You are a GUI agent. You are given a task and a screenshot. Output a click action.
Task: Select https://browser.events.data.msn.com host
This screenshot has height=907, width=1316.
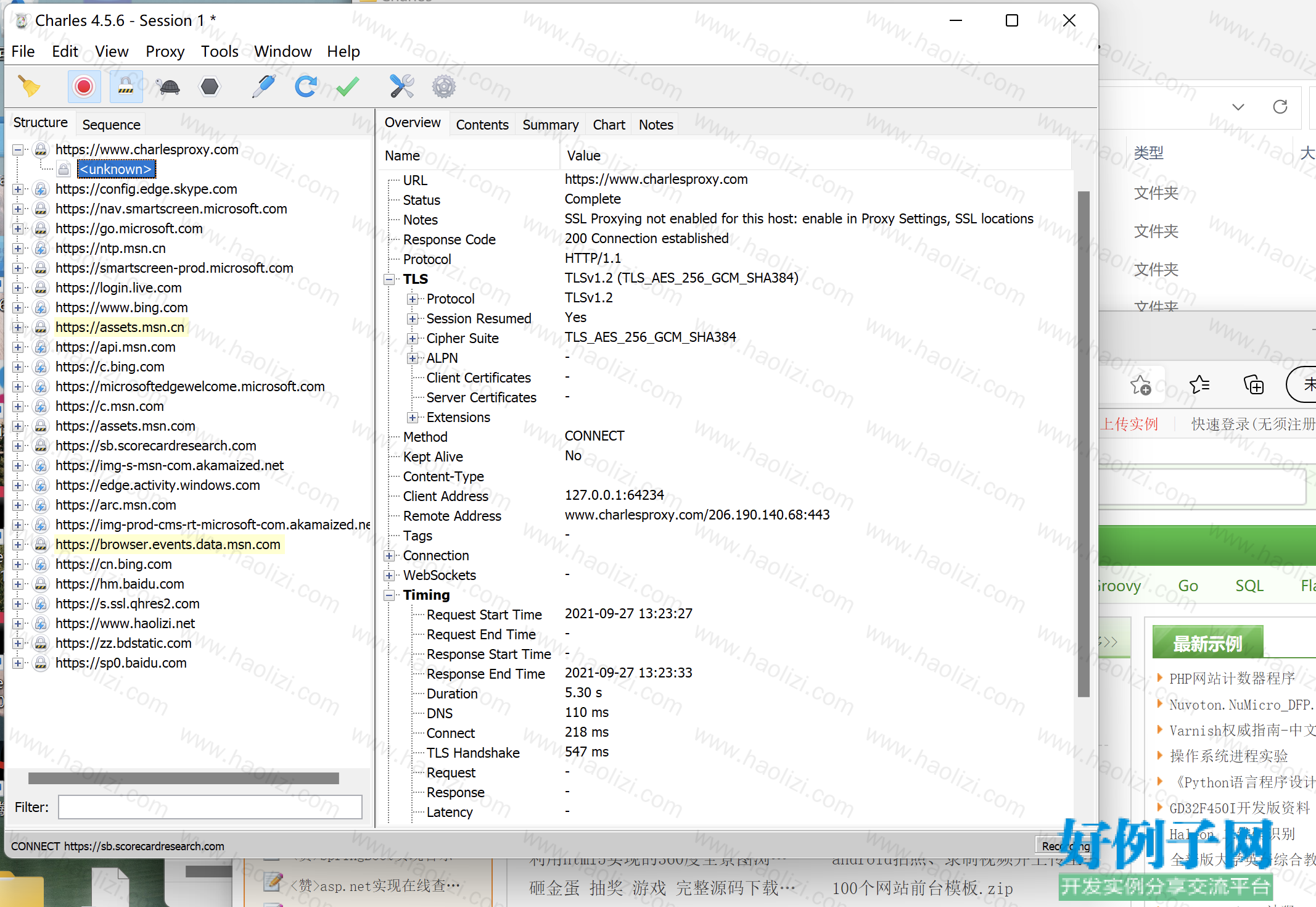(168, 544)
